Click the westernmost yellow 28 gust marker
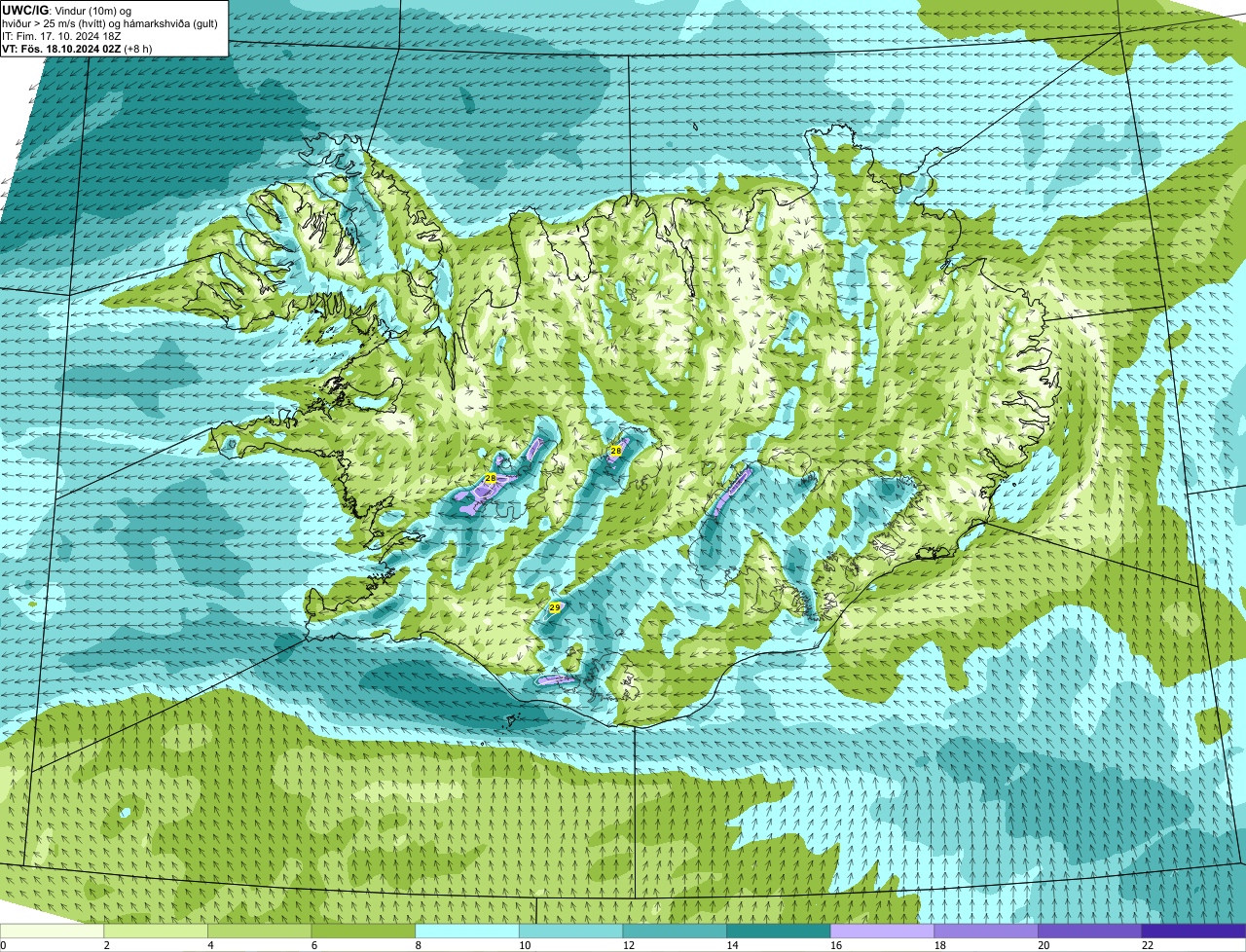 click(490, 479)
